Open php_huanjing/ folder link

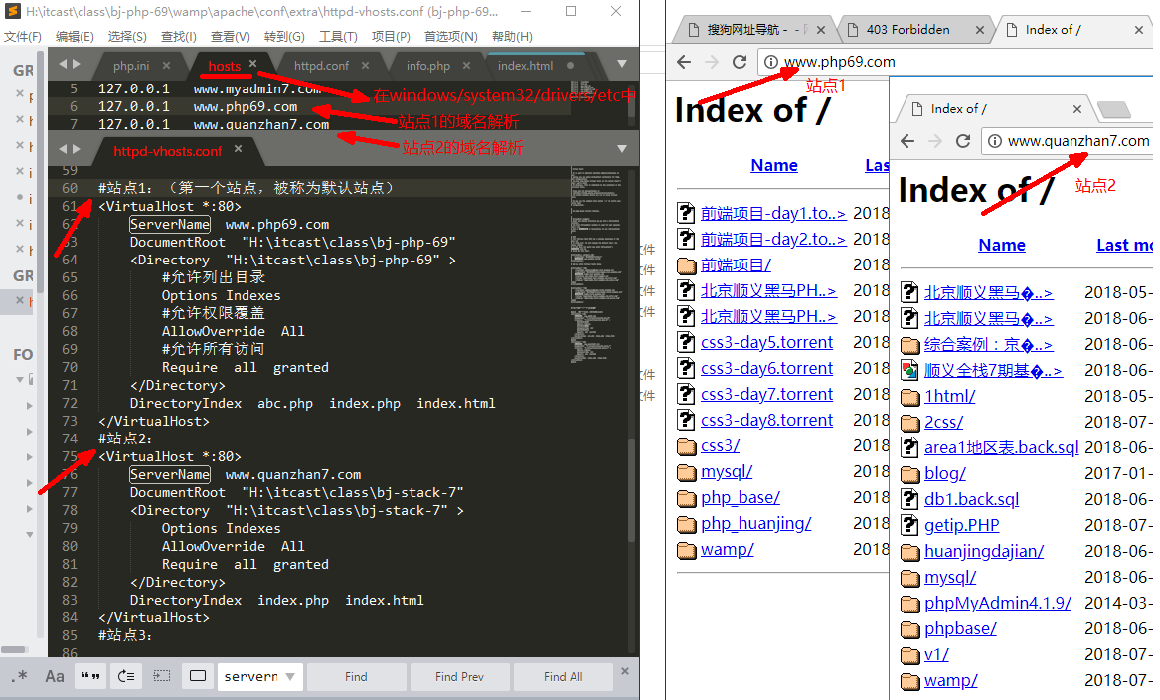pos(756,524)
